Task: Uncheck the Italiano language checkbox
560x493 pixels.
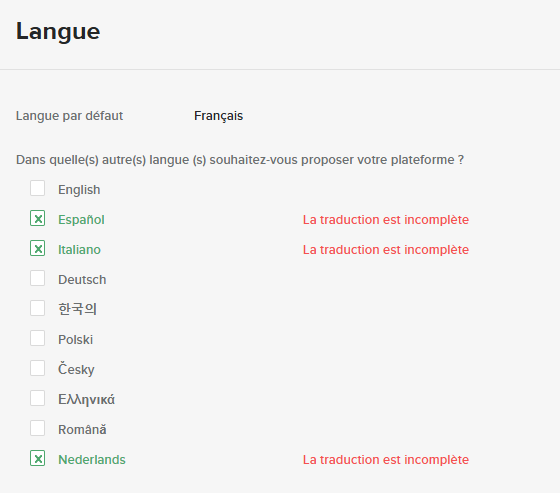Action: pos(38,248)
